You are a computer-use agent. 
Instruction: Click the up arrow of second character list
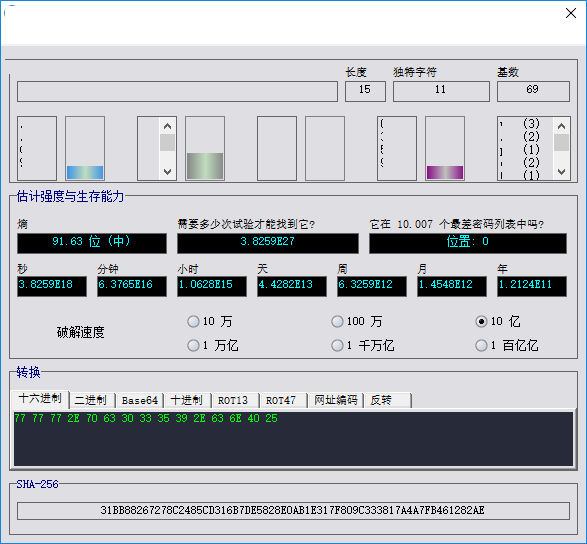point(167,126)
